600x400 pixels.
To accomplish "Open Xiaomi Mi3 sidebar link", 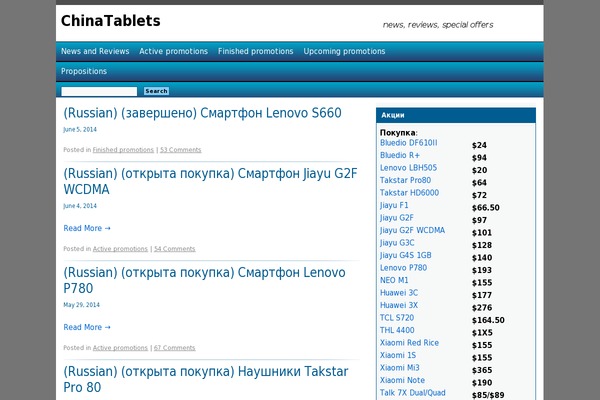I will [399, 368].
